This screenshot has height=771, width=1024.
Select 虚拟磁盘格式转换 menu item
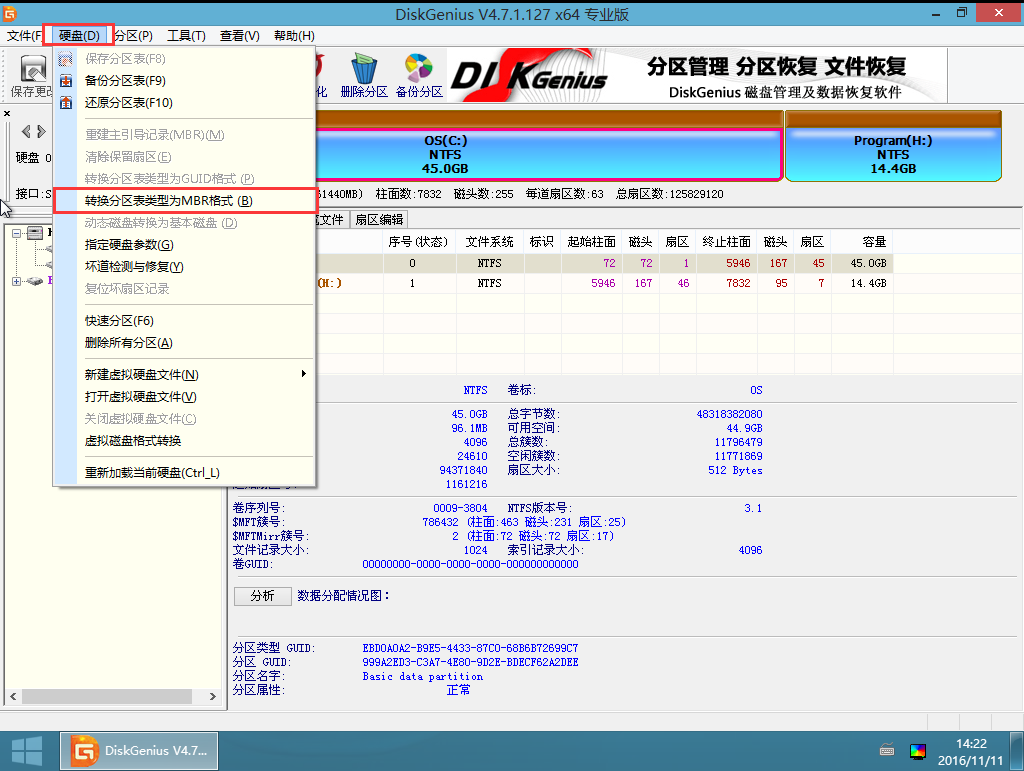184,441
